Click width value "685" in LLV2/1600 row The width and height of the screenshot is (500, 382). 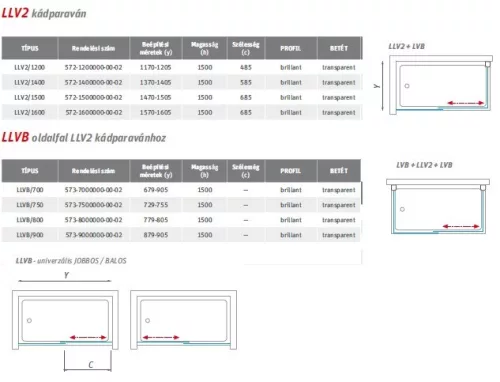coord(246,112)
